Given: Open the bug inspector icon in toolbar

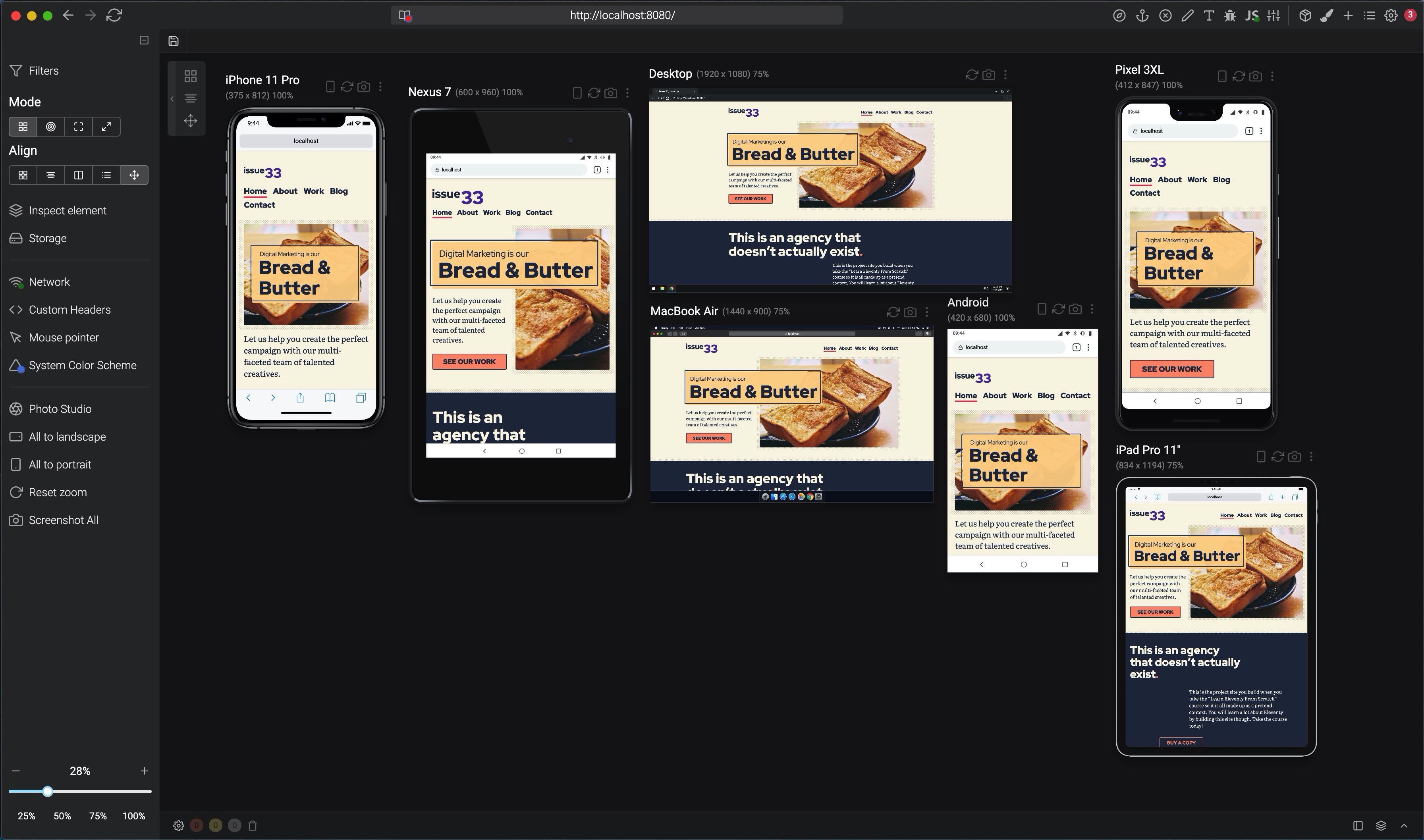Looking at the screenshot, I should 1229,15.
